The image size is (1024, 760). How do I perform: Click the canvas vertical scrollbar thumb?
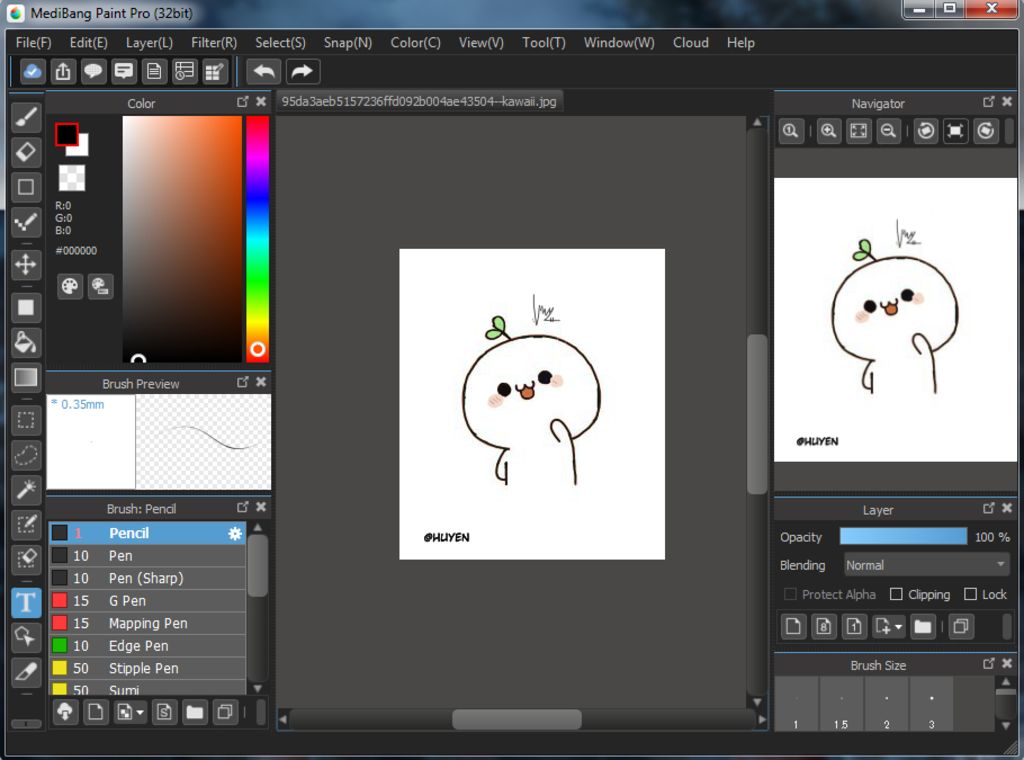pos(757,414)
